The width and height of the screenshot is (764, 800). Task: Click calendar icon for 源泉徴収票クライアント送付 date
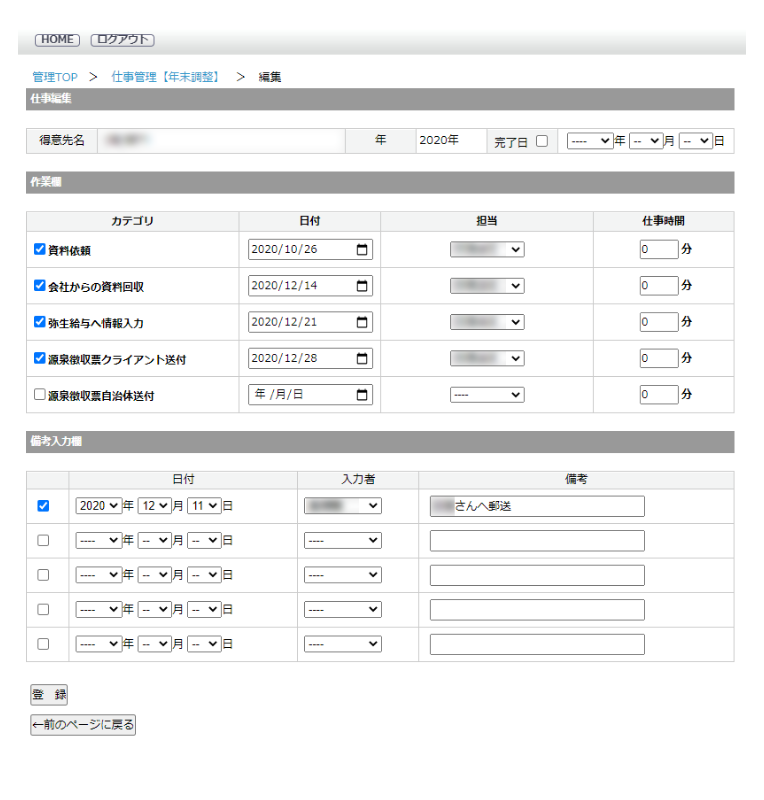[362, 358]
